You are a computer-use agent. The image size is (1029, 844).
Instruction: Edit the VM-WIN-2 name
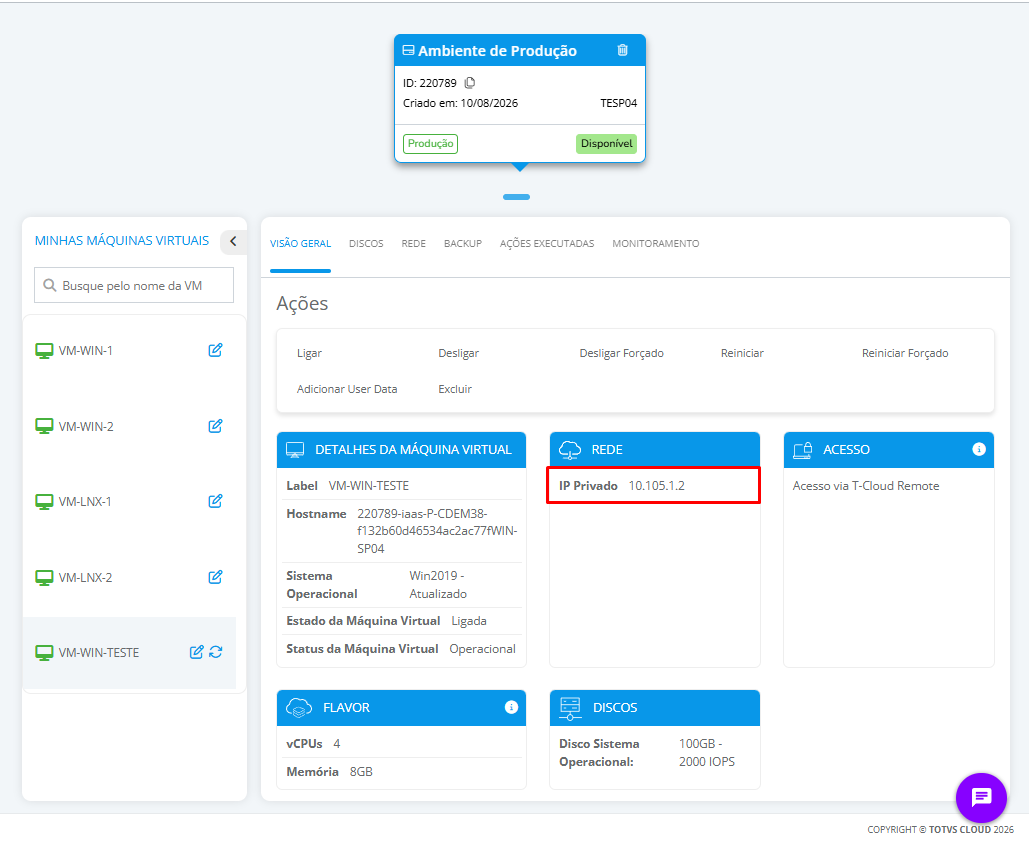[x=215, y=426]
